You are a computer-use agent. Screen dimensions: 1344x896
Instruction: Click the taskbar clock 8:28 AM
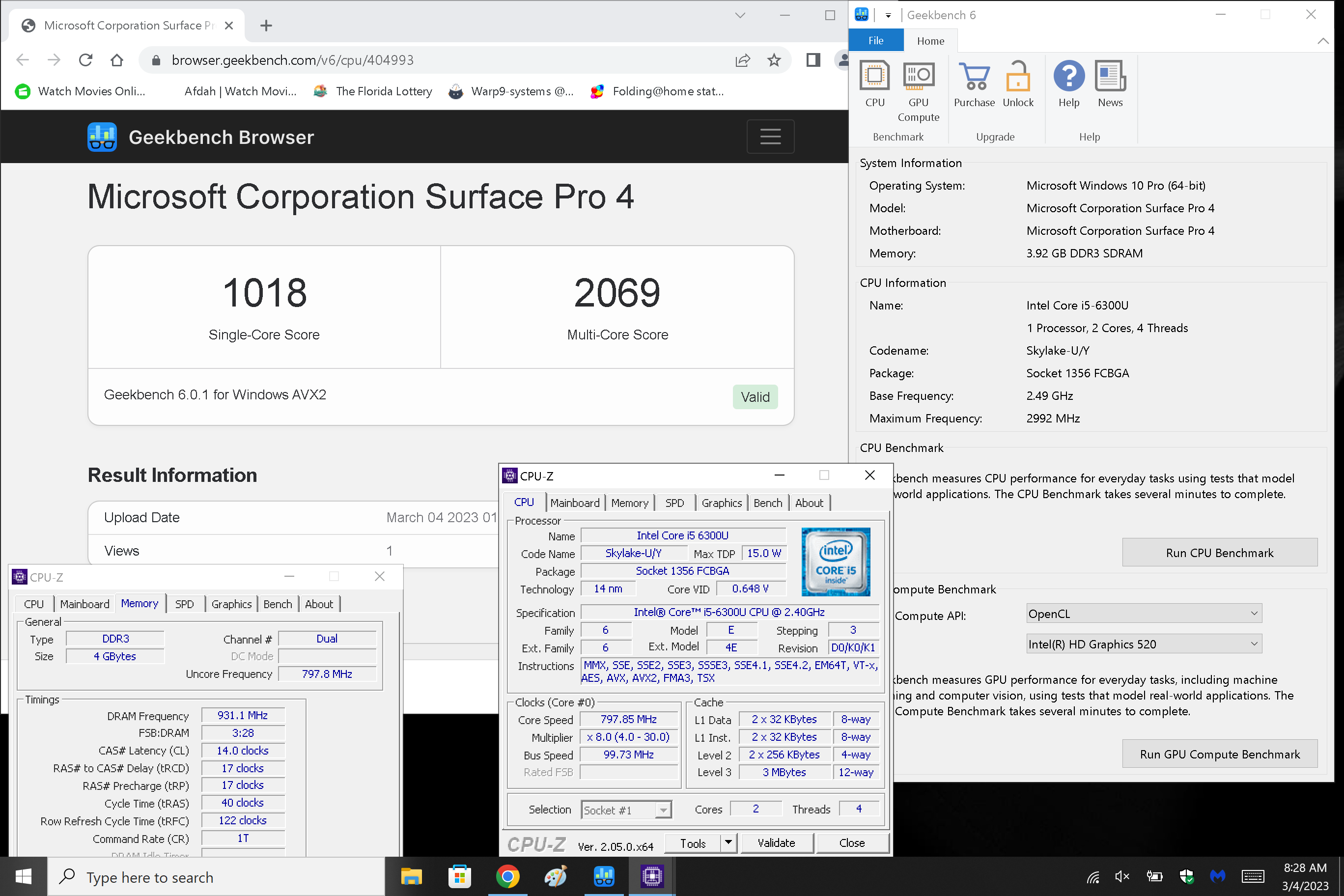[1305, 868]
